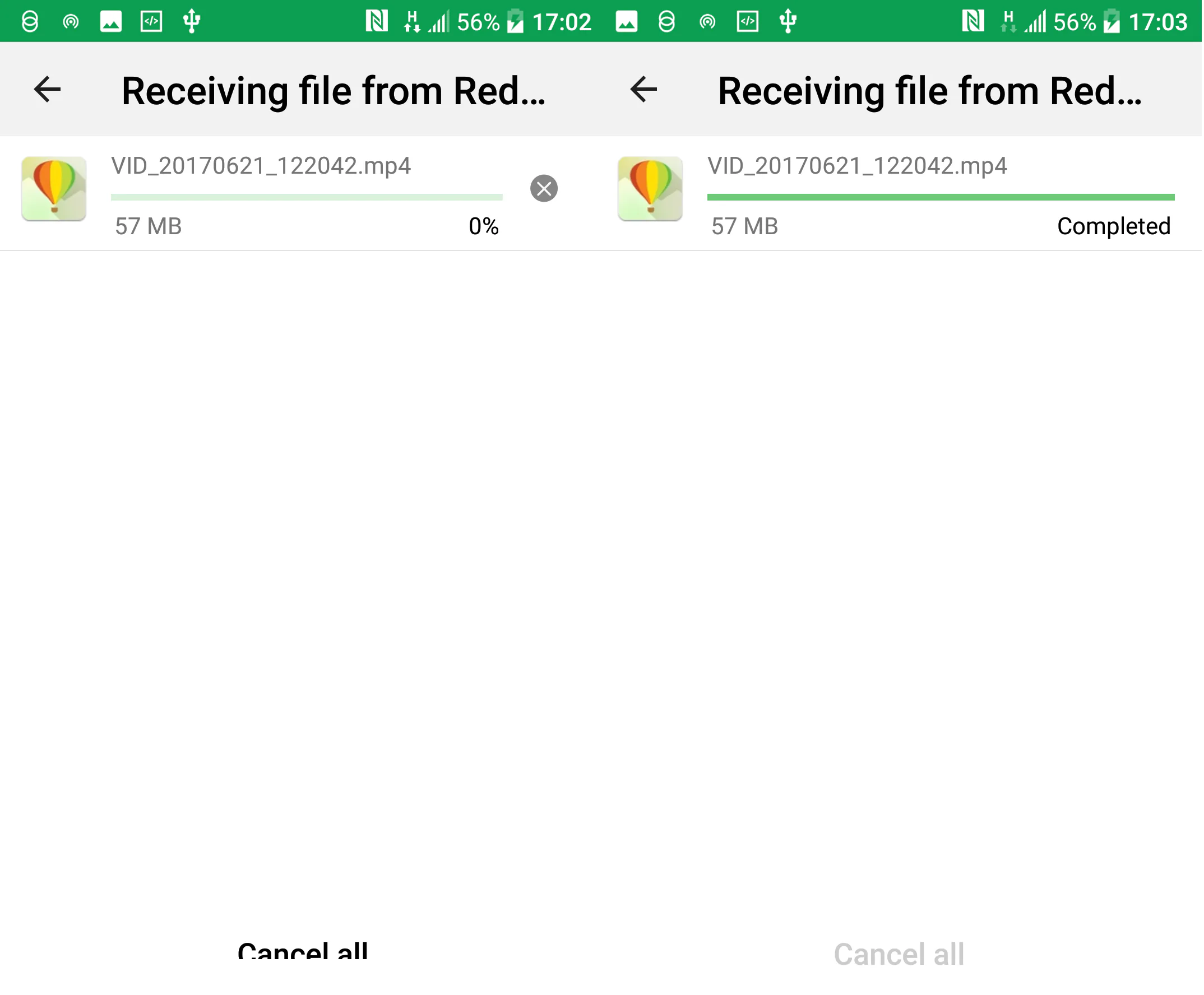Open balloon thumbnail of completed transfer
The image size is (1204, 995).
click(x=651, y=189)
